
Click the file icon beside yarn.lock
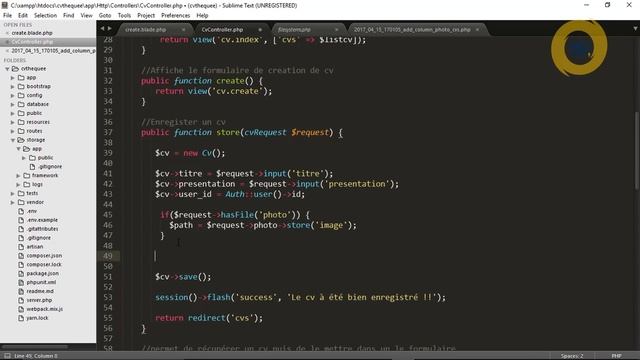[21, 318]
